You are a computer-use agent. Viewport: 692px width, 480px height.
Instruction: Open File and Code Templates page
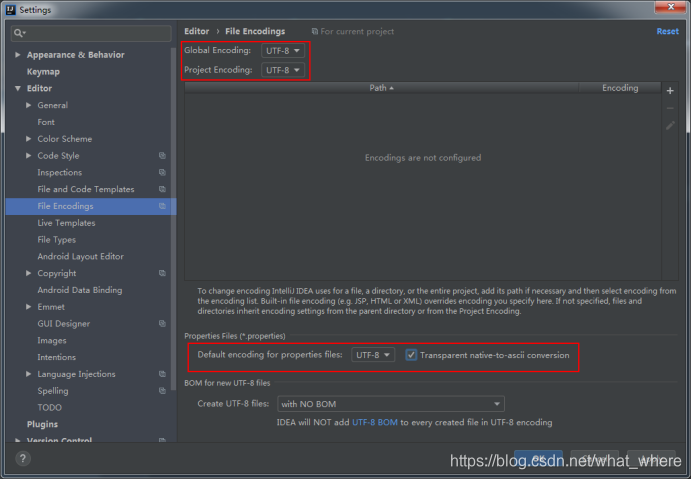(86, 189)
